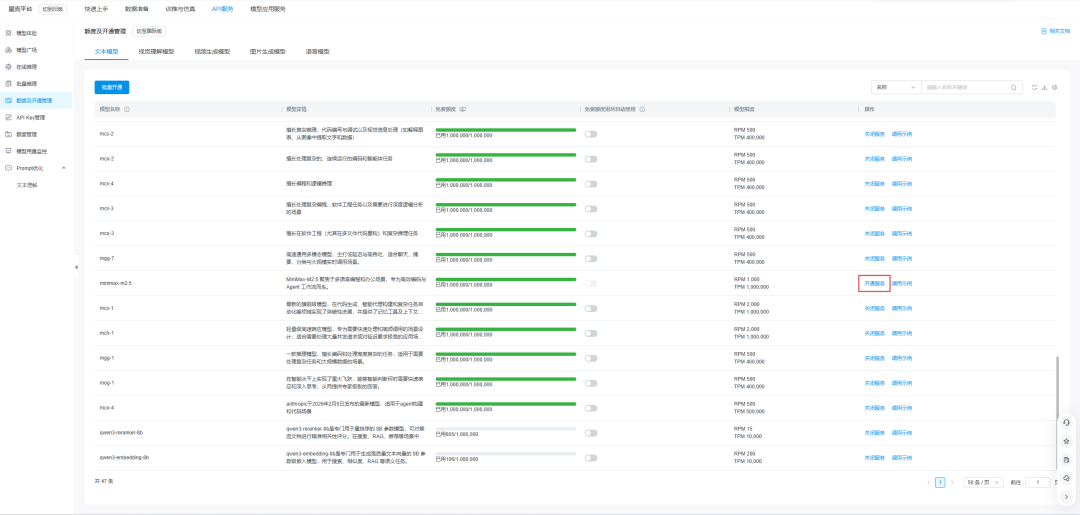Click the refresh icon beside the search box
Viewport: 1080px width, 515px height.
[x=1034, y=87]
